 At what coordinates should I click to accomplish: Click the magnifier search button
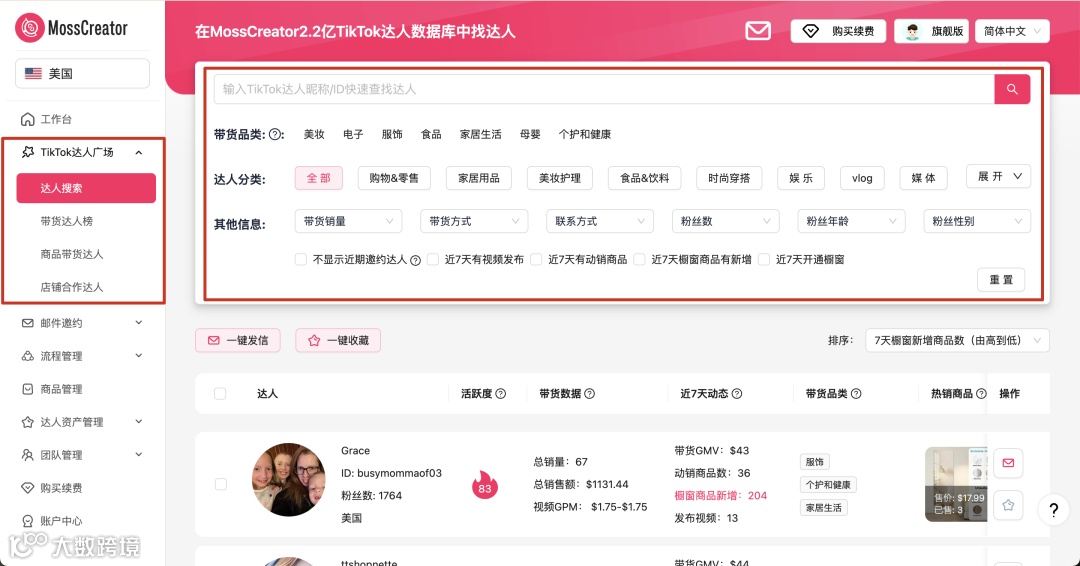[1012, 90]
